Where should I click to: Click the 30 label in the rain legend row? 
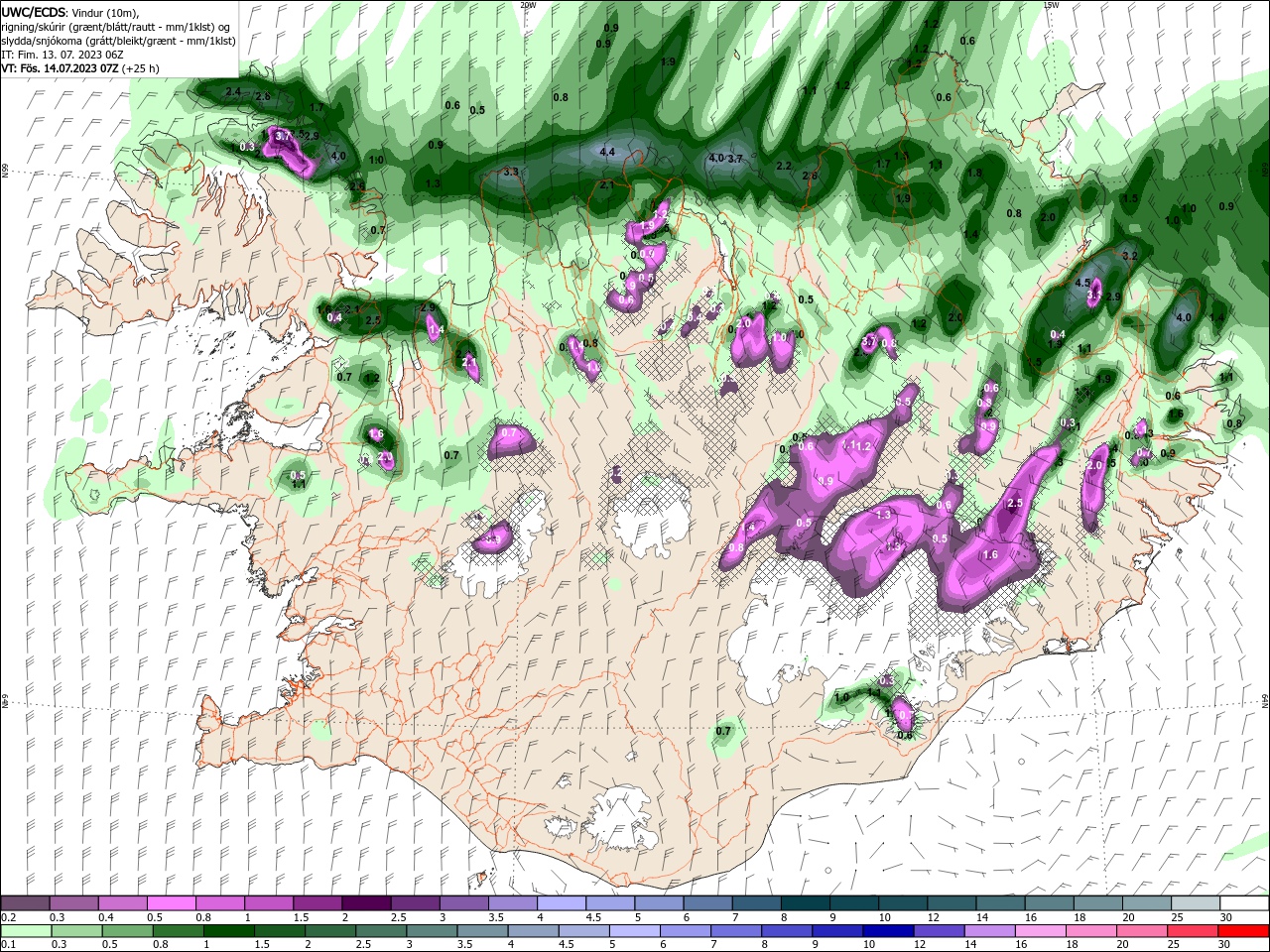point(1226,945)
